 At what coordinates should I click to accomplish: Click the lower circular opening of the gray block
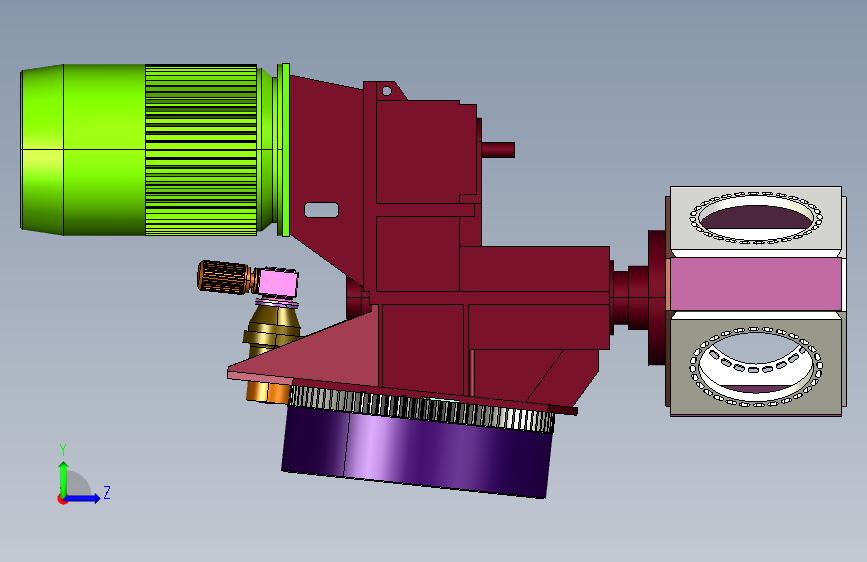coord(755,365)
